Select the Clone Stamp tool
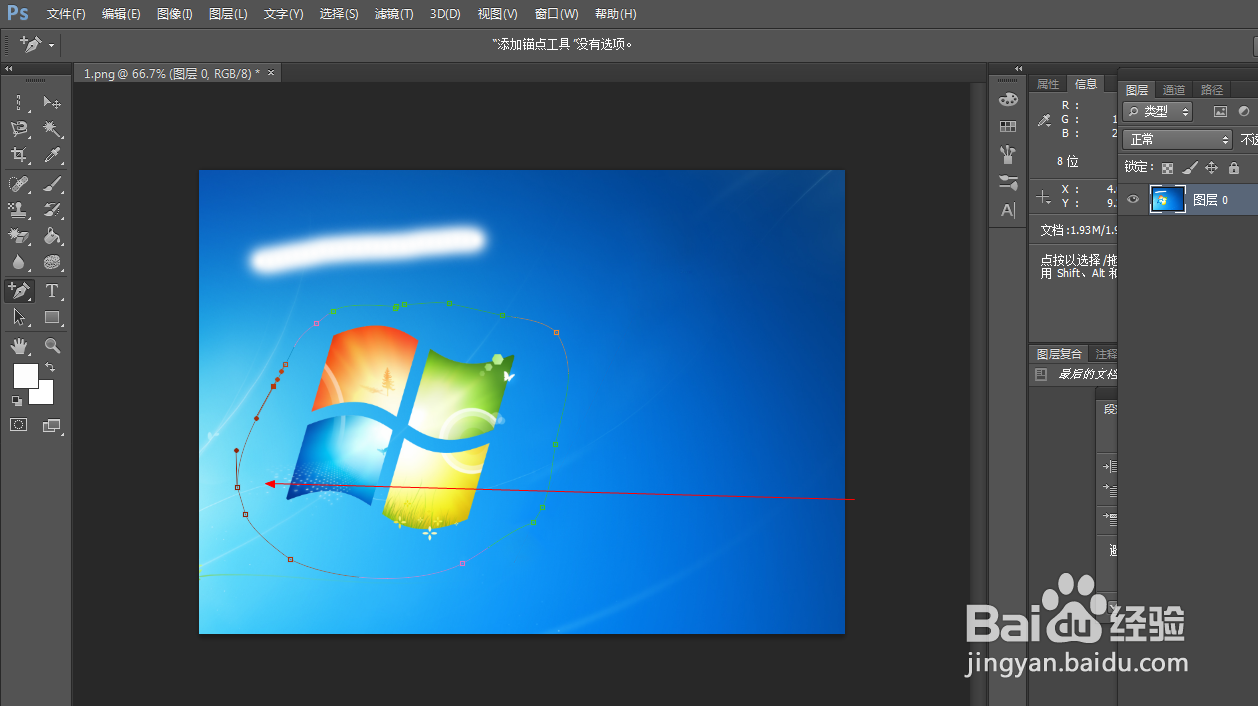The width and height of the screenshot is (1258, 706). 19,210
